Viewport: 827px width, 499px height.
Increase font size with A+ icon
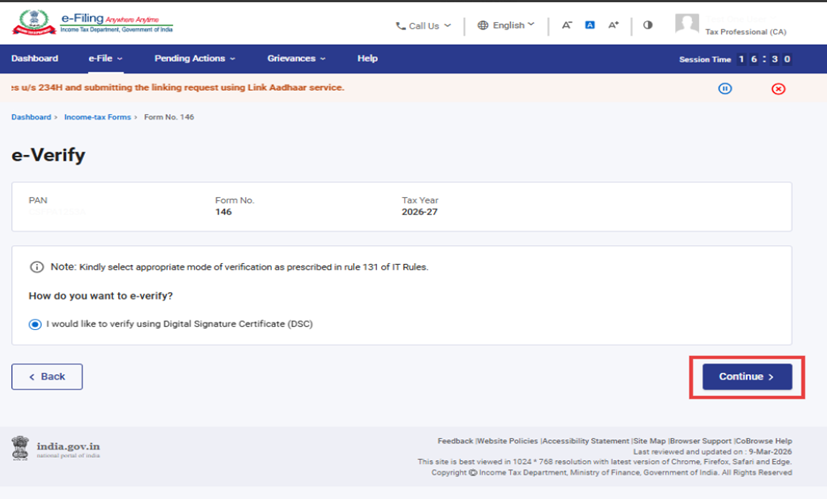tap(614, 25)
